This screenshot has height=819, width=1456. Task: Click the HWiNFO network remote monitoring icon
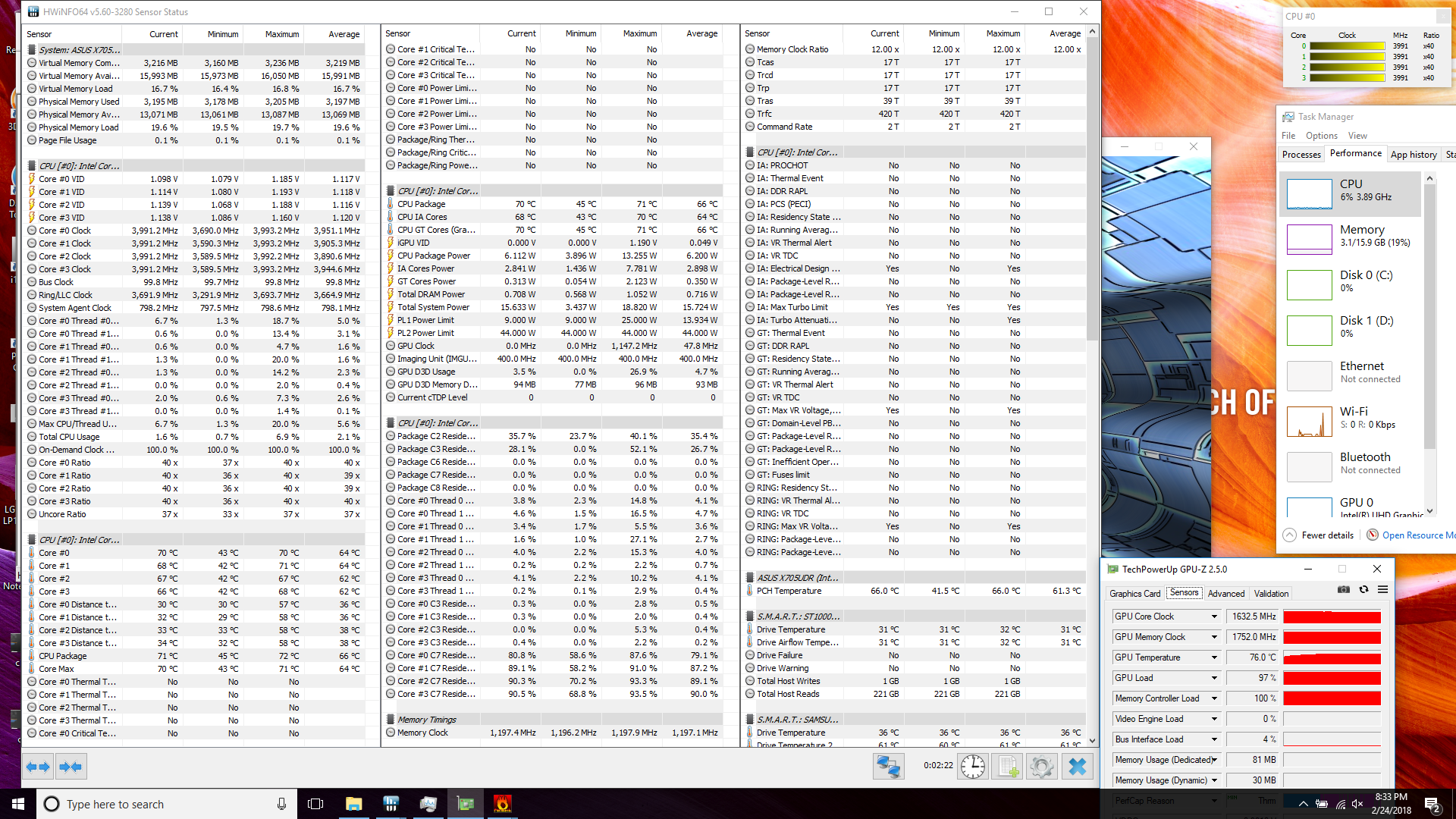[888, 767]
